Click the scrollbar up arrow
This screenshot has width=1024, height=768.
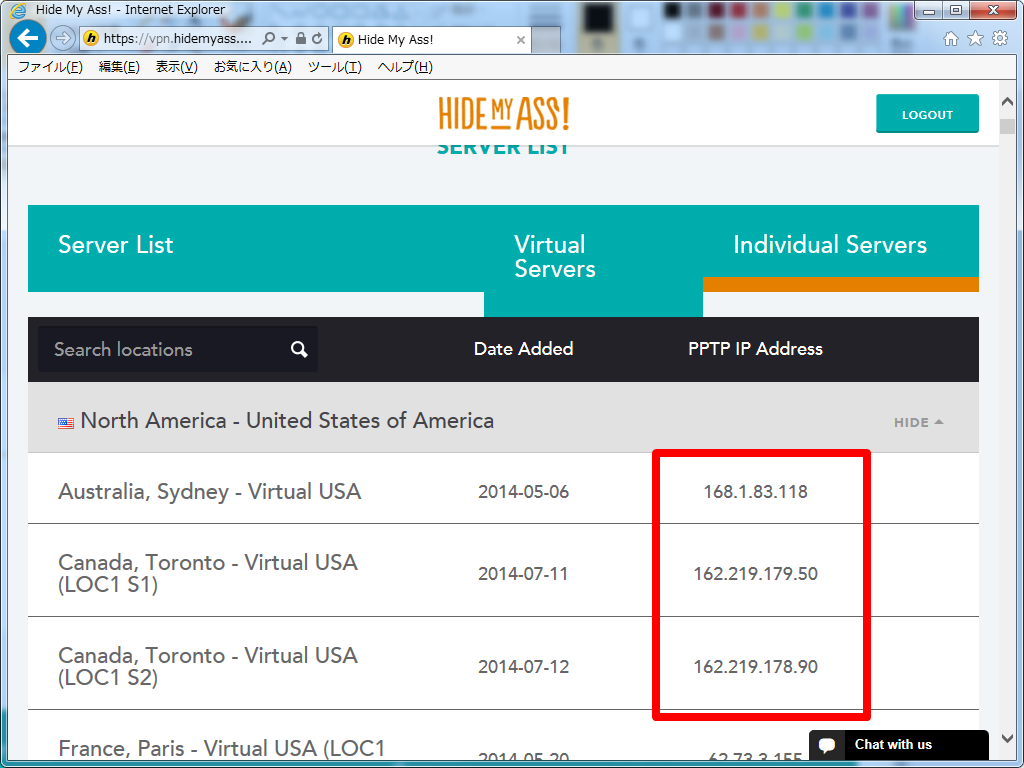coord(1007,101)
